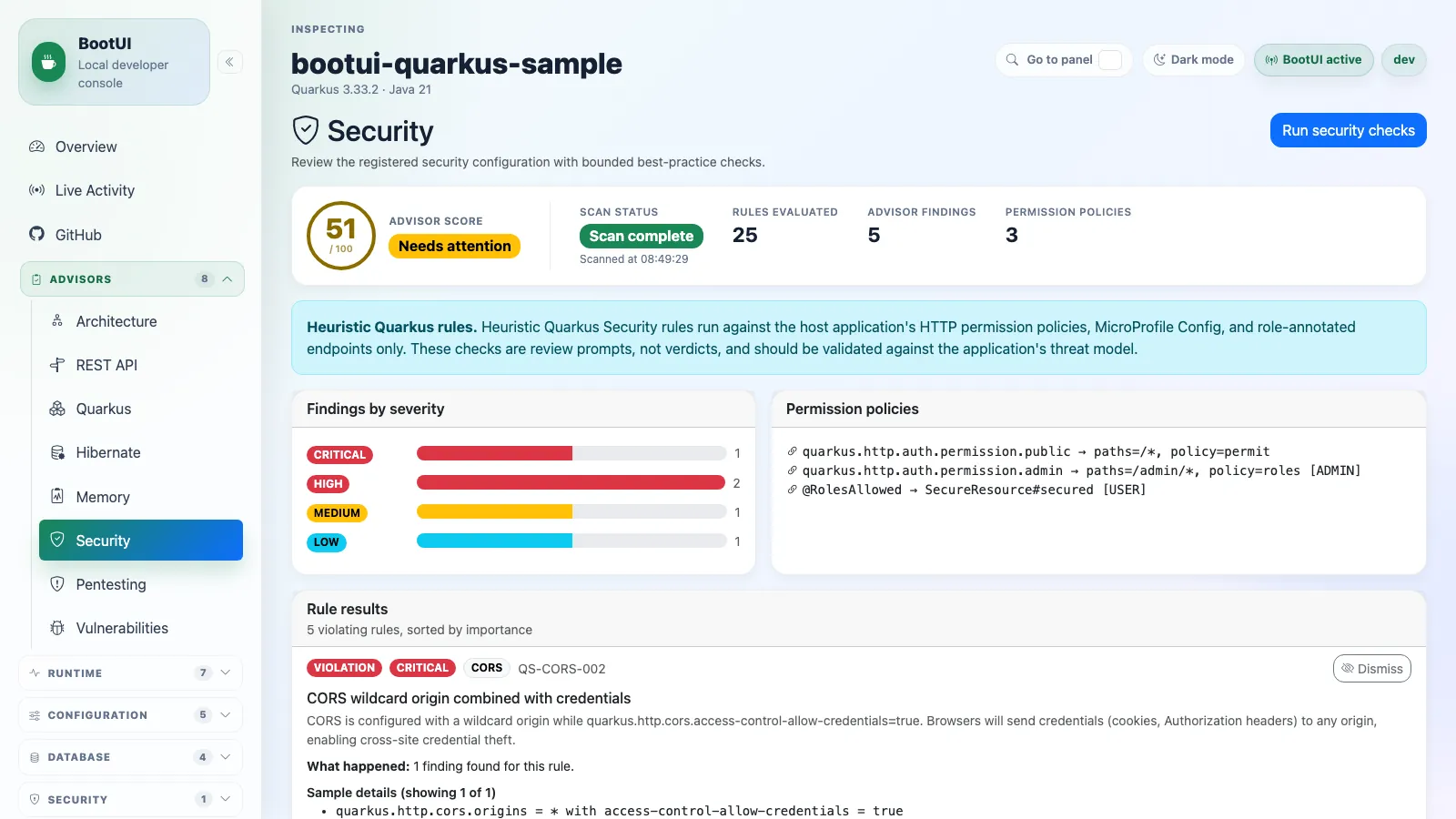
Task: Click the VIOLATION tag on rule result
Action: 344,668
